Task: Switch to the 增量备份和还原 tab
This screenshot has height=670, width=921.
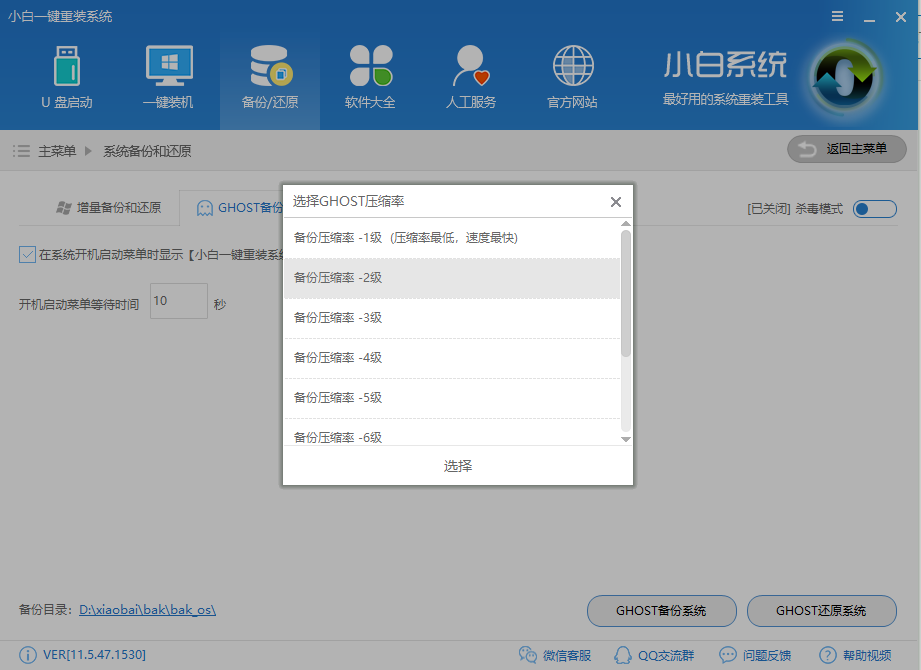Action: 110,208
